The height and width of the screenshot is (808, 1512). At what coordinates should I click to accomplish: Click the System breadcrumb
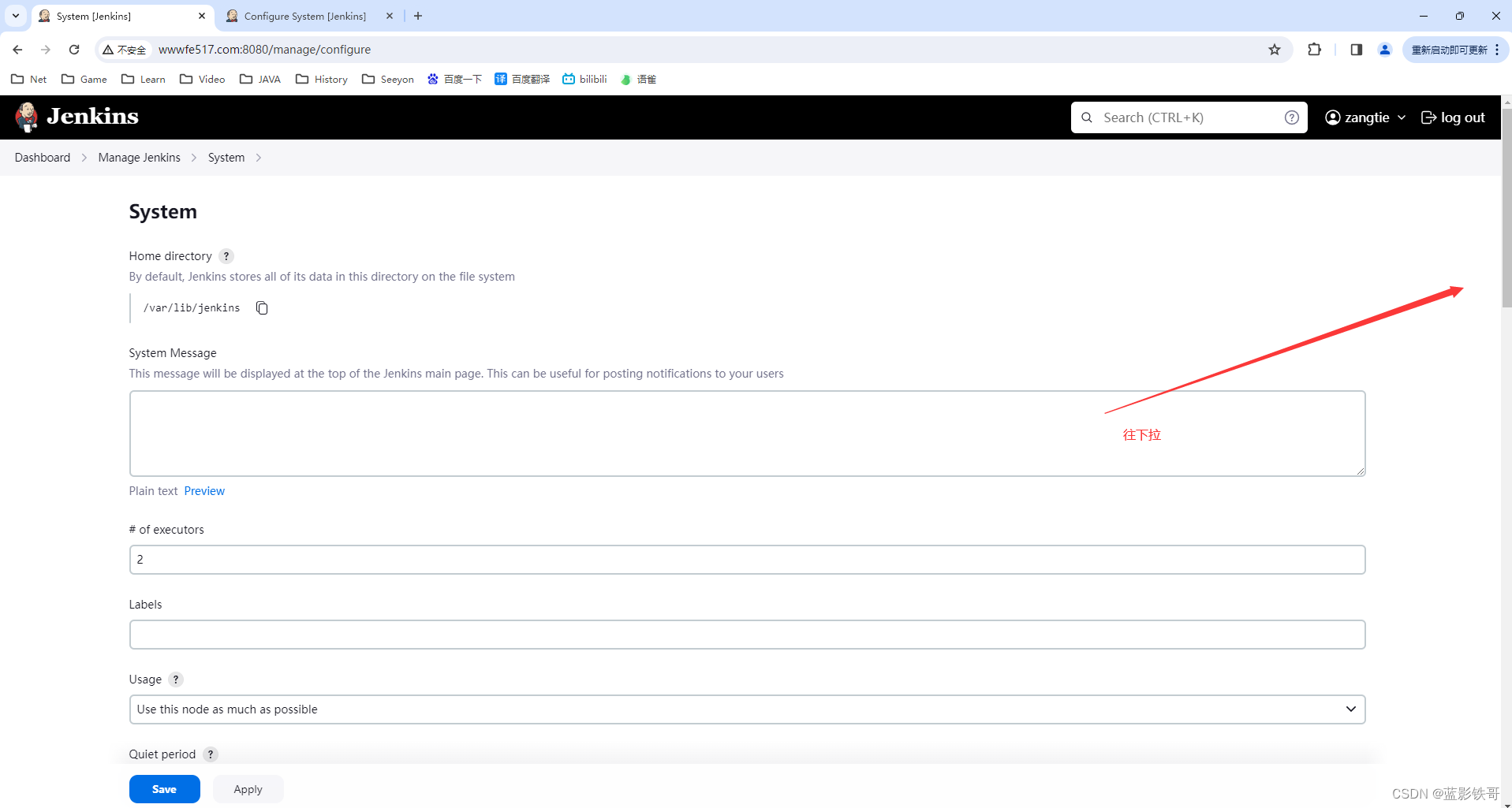pyautogui.click(x=226, y=158)
